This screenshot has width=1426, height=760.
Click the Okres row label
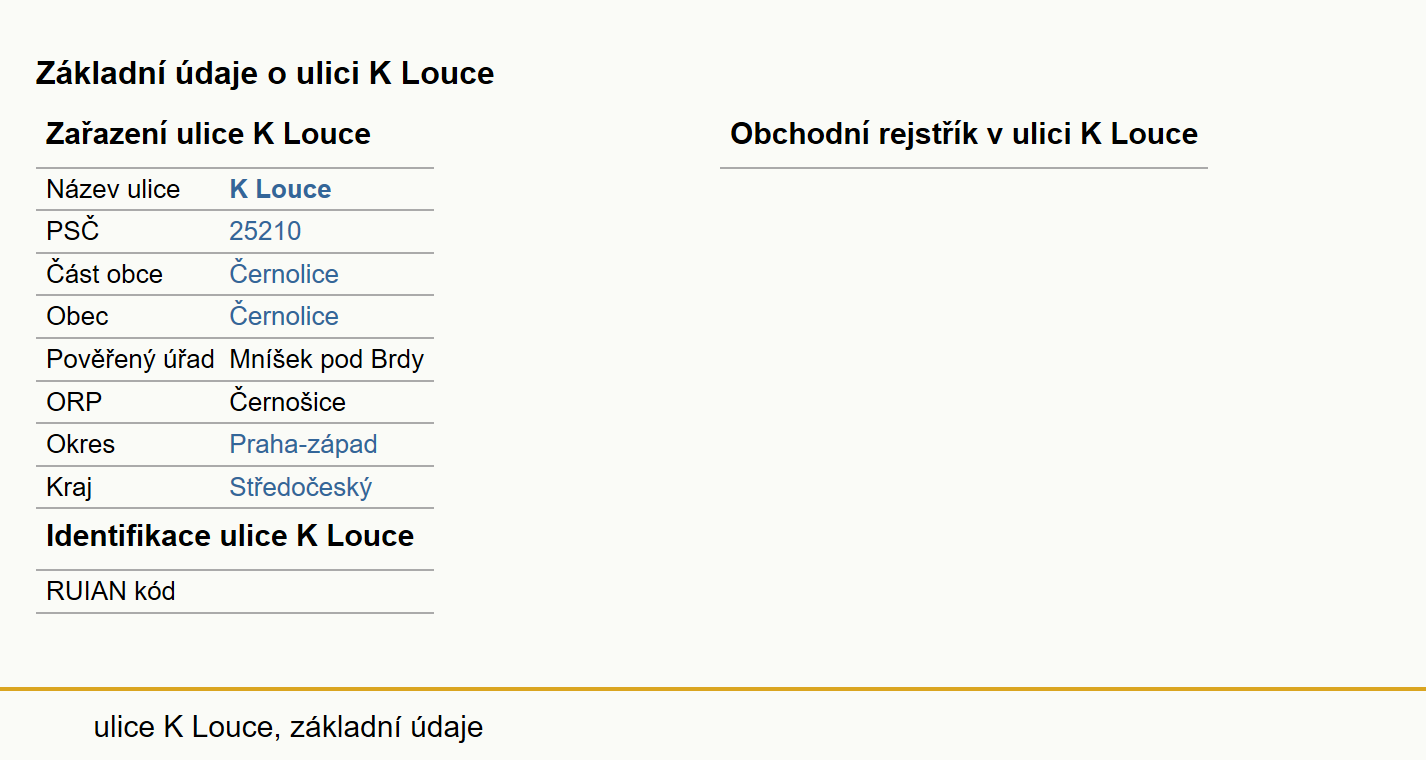81,444
